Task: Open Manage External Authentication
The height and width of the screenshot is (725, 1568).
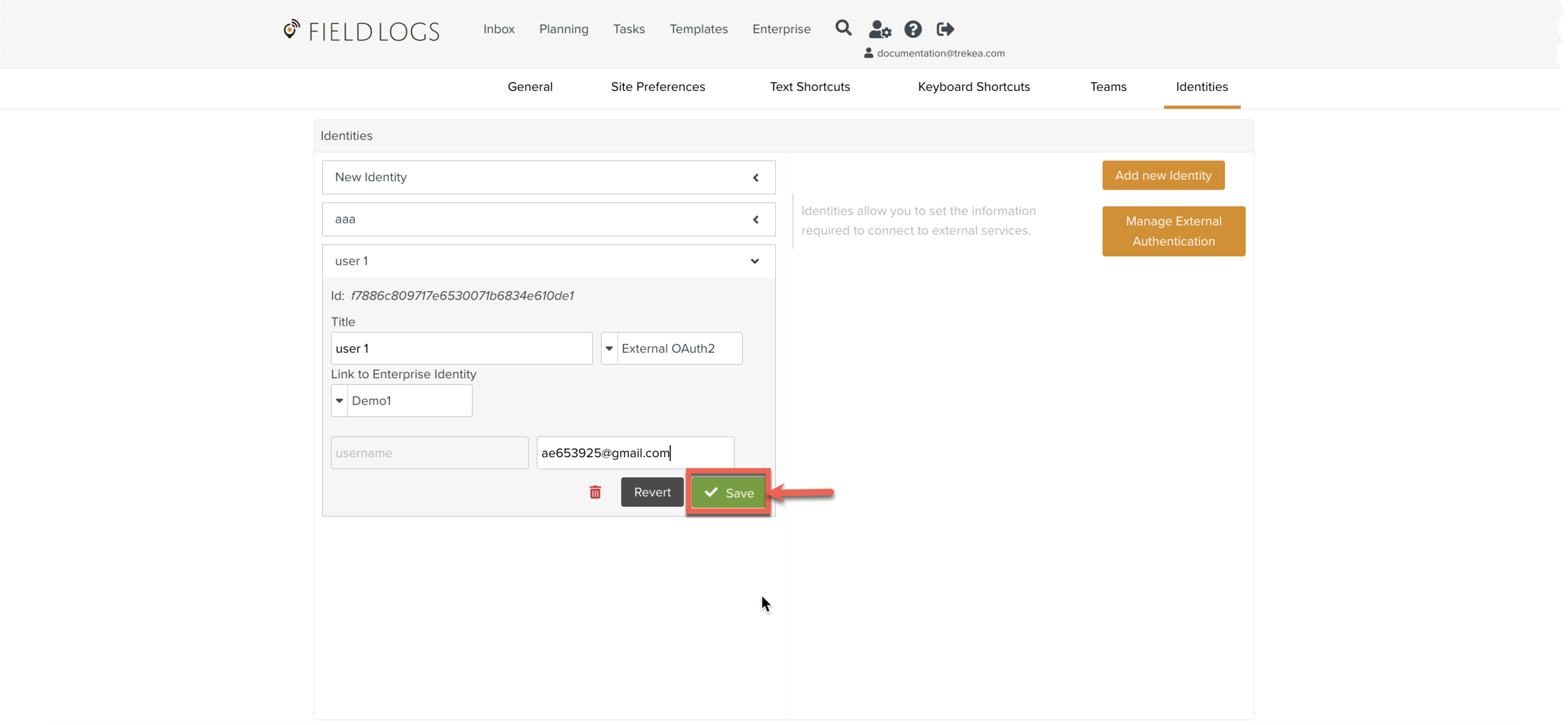Action: 1173,231
